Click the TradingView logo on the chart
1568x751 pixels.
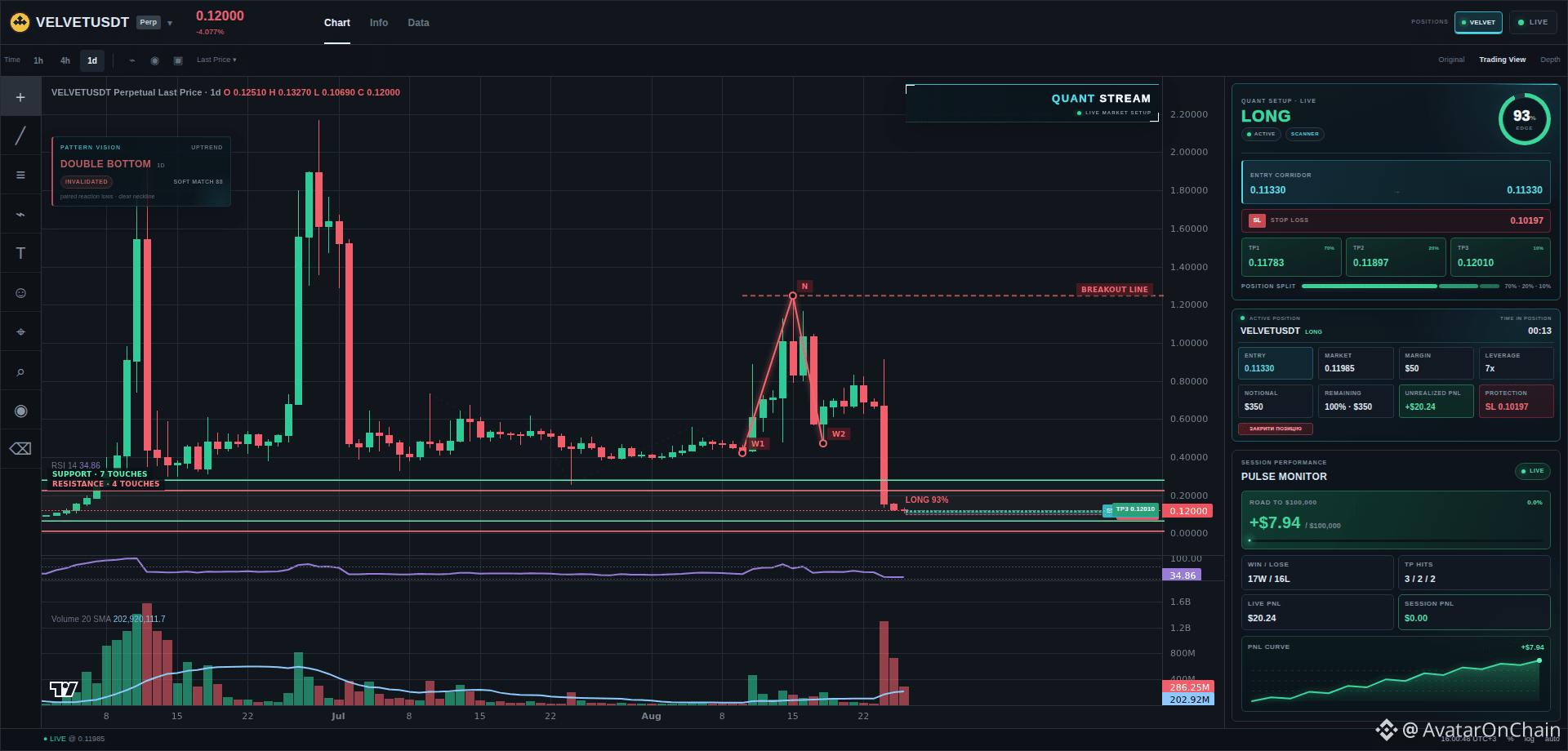coord(64,690)
